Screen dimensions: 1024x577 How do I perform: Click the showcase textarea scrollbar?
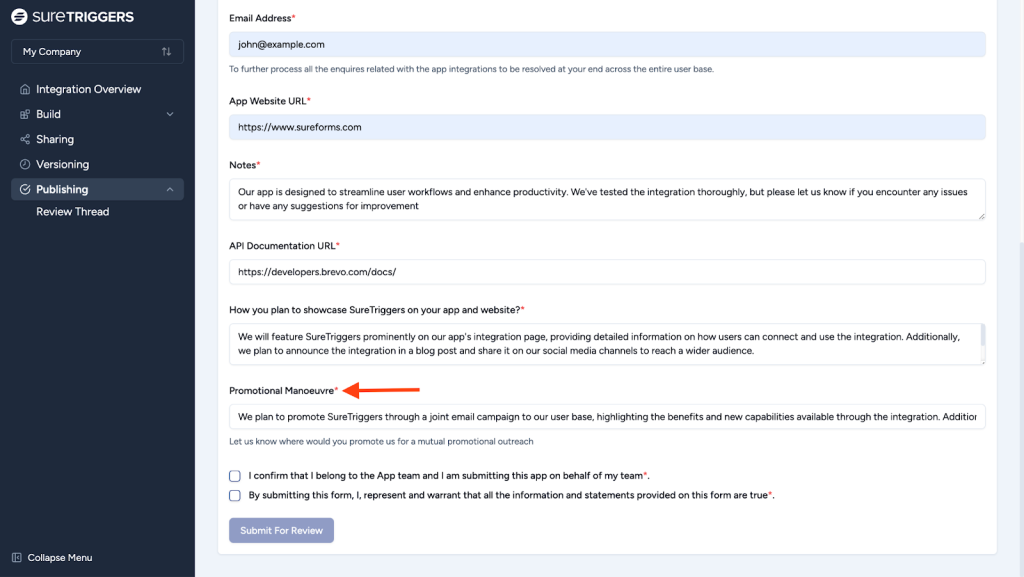(x=982, y=338)
